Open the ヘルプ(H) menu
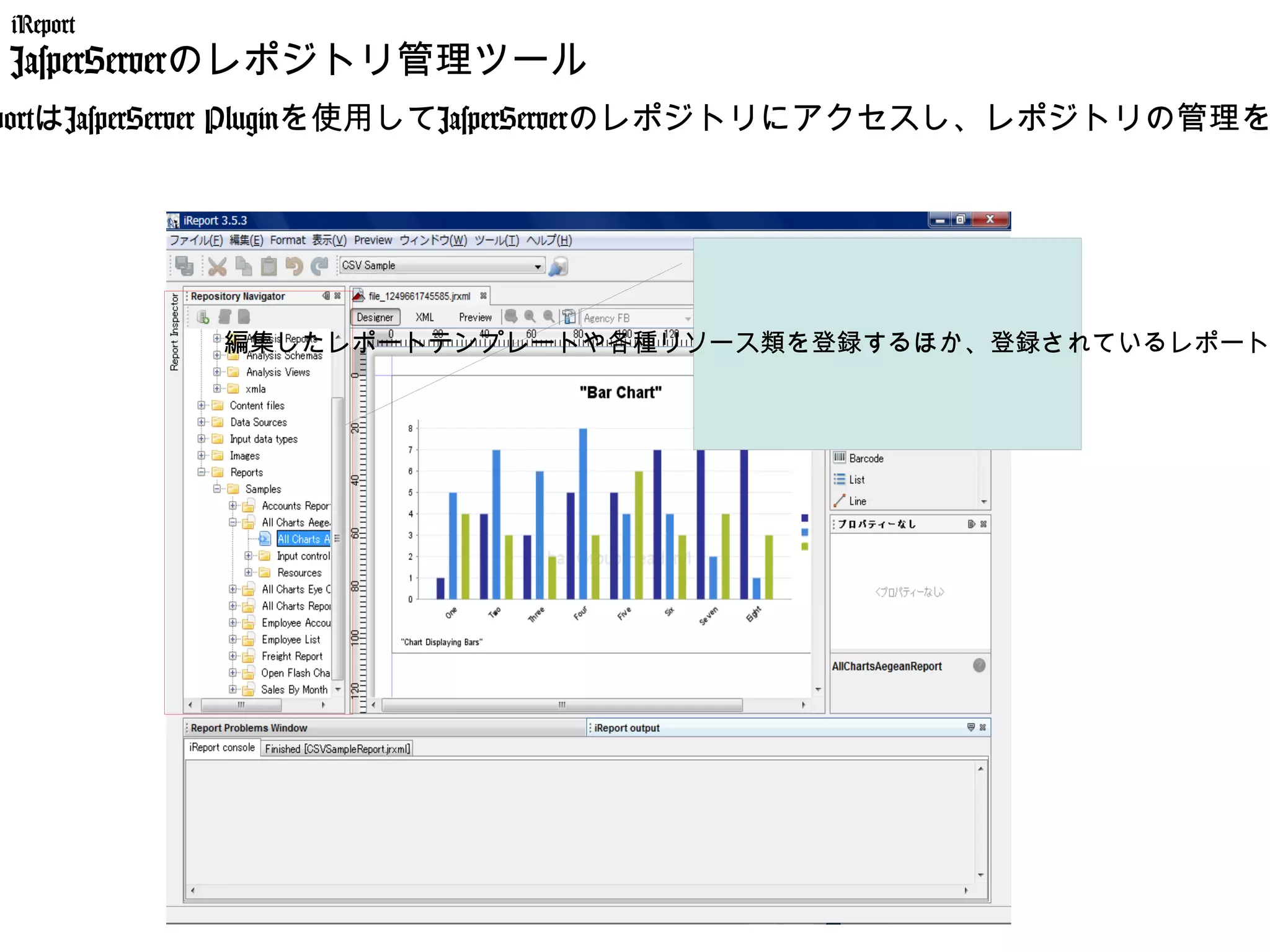1270x952 pixels. (549, 240)
